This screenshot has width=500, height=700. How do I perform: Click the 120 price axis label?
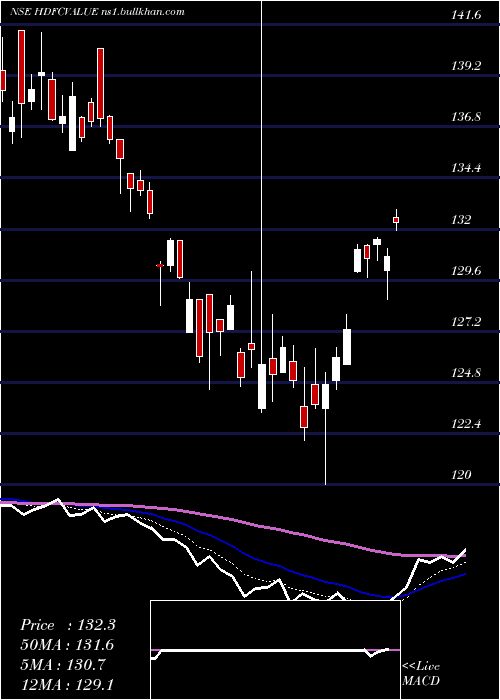pyautogui.click(x=461, y=474)
